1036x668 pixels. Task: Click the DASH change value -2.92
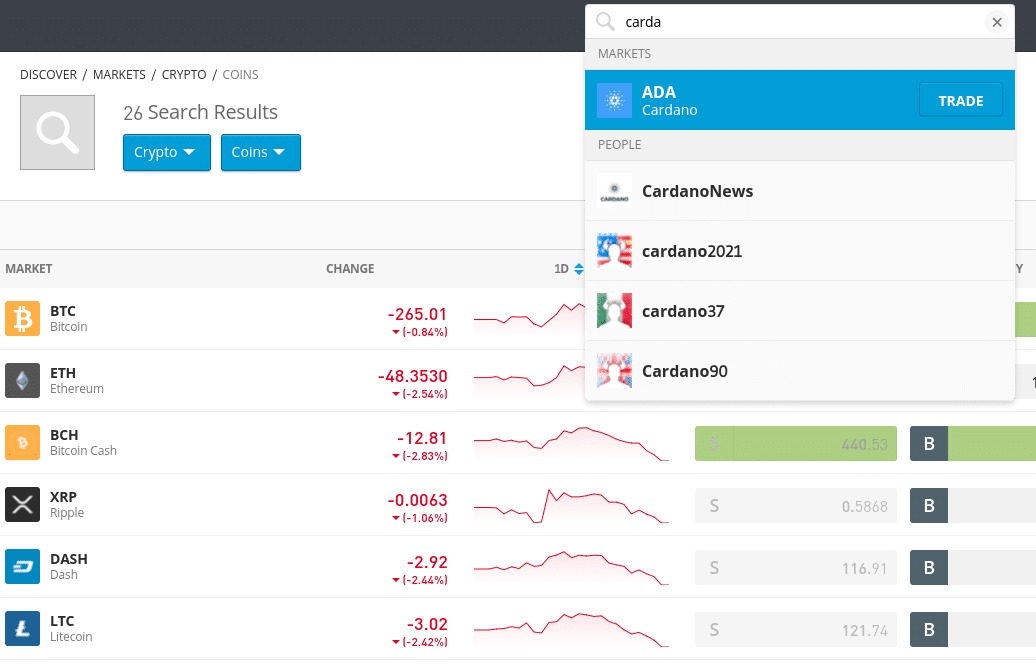[427, 562]
